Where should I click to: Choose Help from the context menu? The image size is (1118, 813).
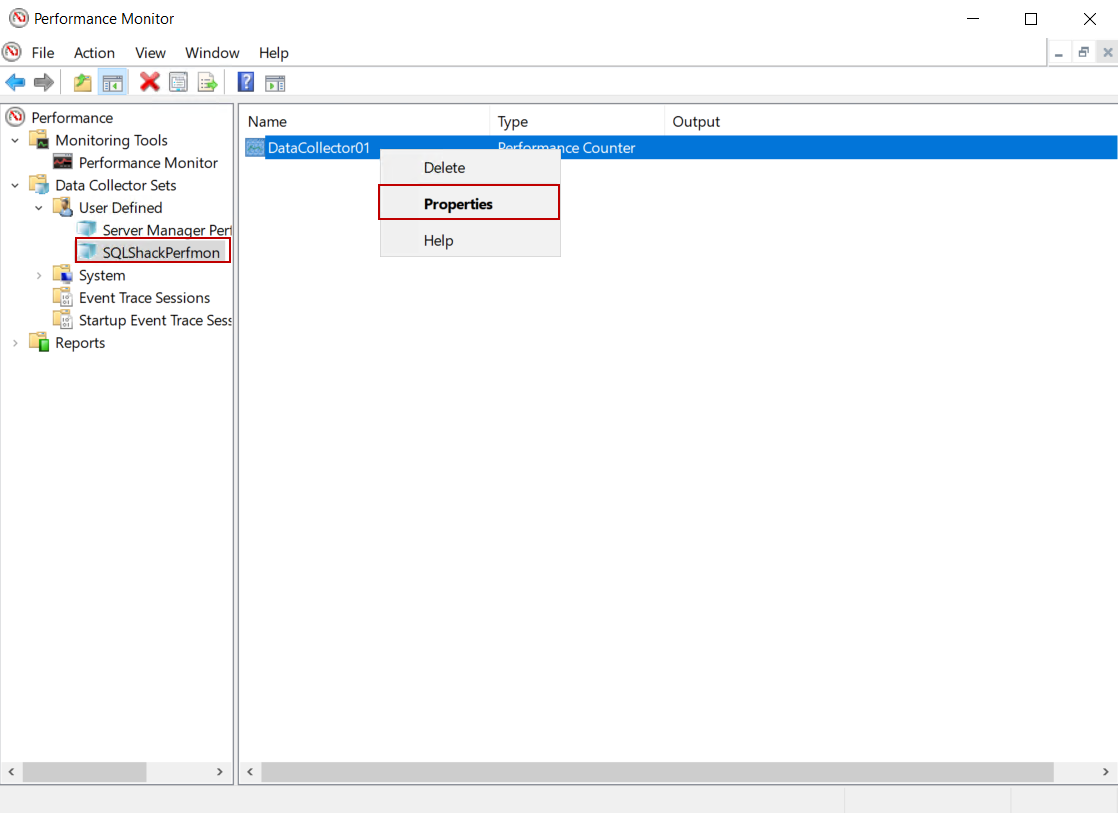click(470, 240)
